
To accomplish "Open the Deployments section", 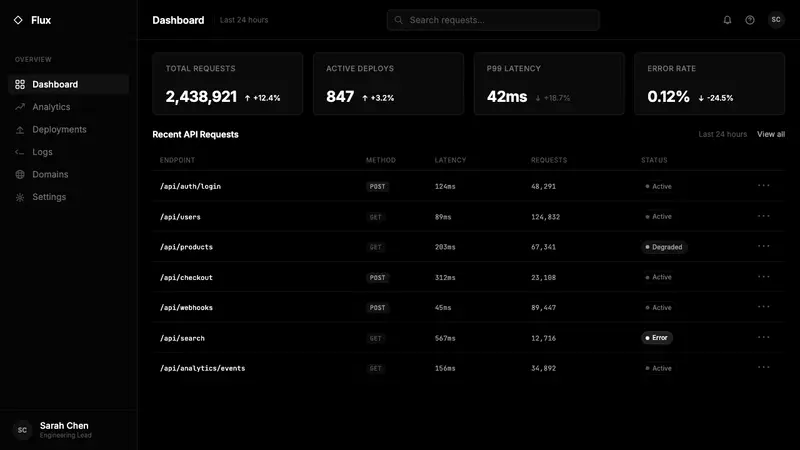I will 68,130.
